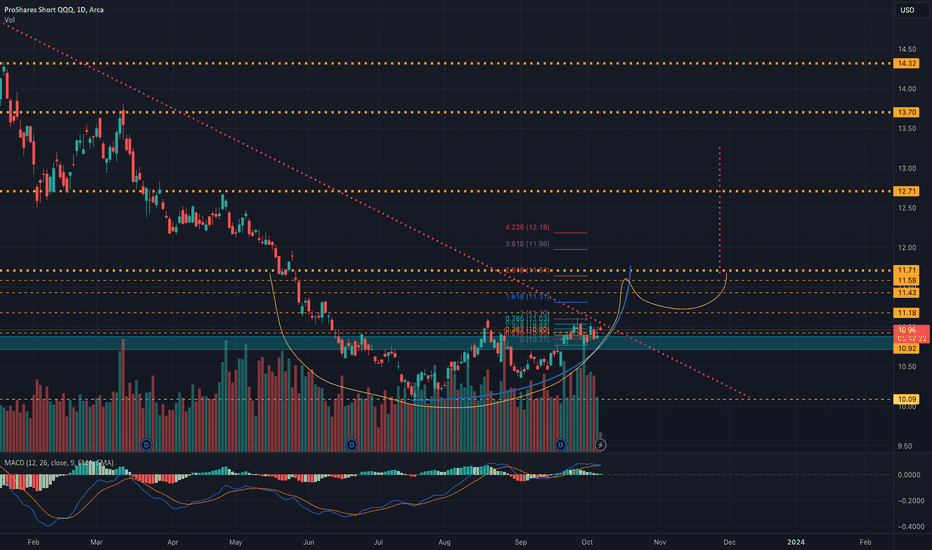The height and width of the screenshot is (550, 932).
Task: Click the 0.786 (11.03) Fibonacci level label
Action: coord(527,319)
